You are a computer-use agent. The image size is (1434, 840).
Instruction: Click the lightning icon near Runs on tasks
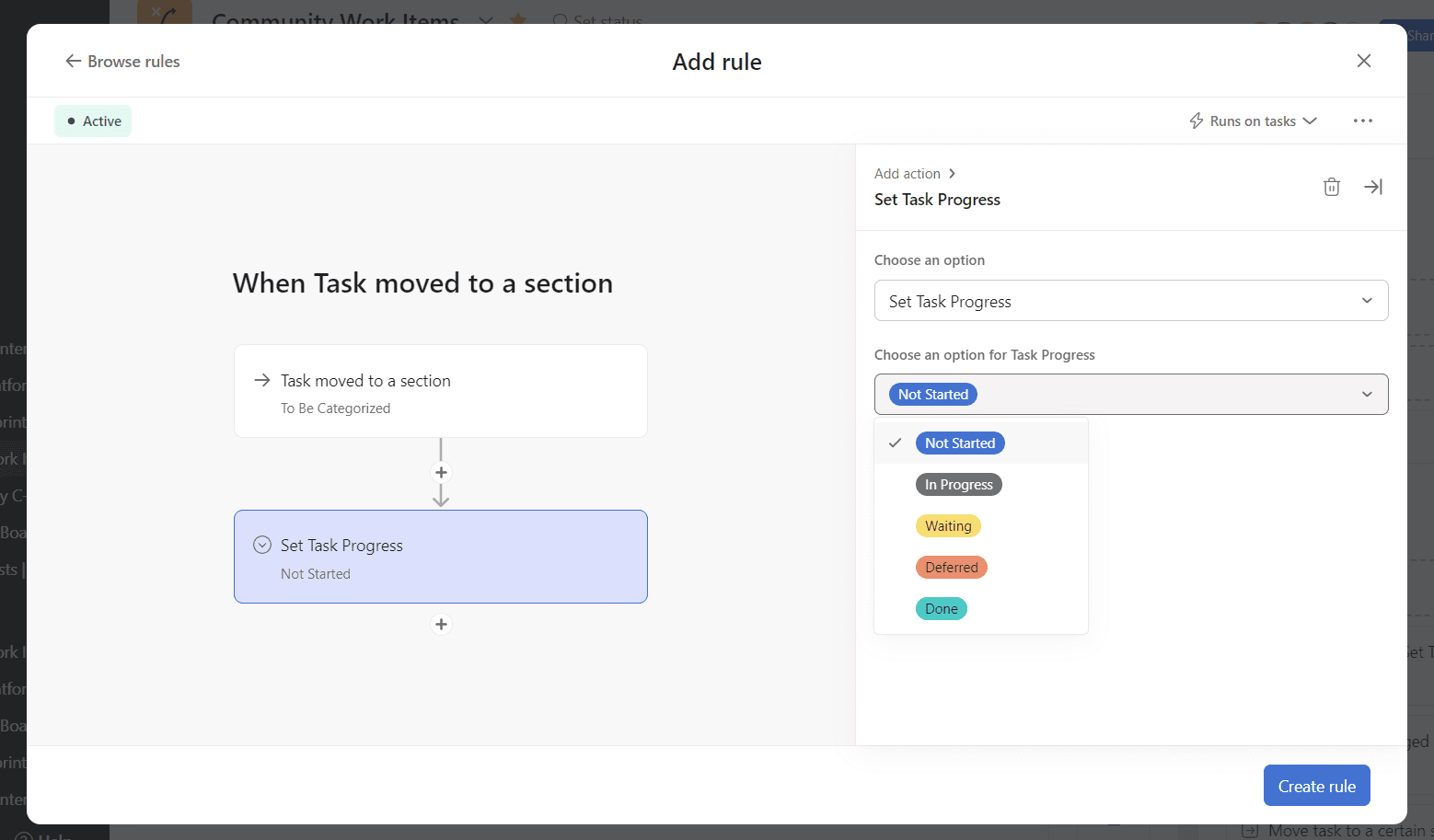click(1197, 121)
